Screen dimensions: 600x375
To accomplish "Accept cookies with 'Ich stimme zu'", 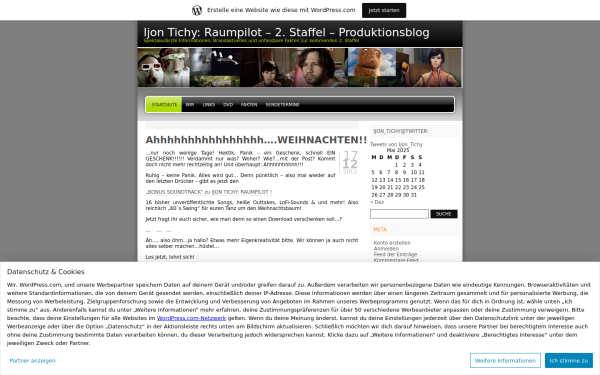I will tap(569, 360).
